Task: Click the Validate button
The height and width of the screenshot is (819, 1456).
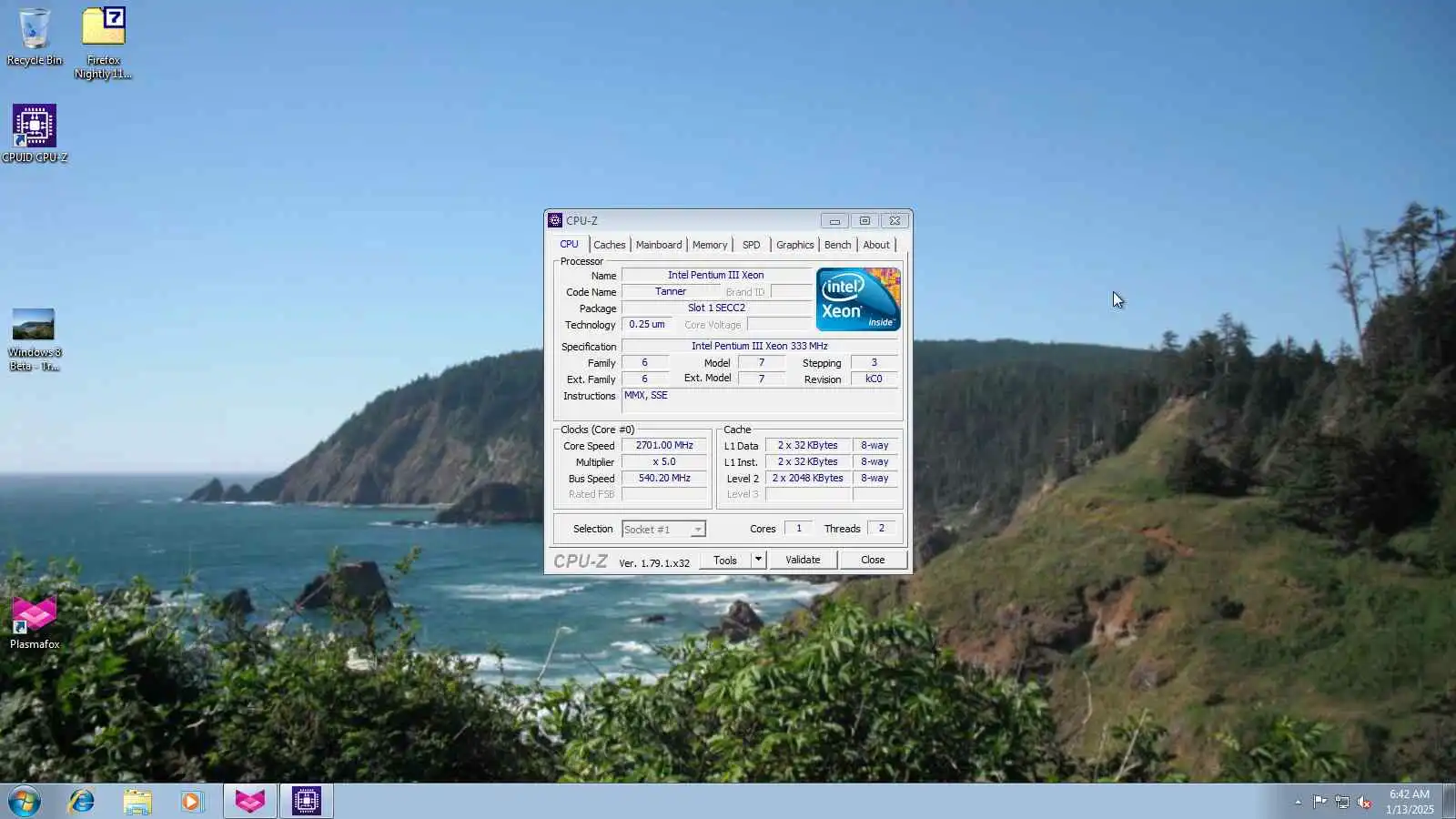Action: pos(803,561)
